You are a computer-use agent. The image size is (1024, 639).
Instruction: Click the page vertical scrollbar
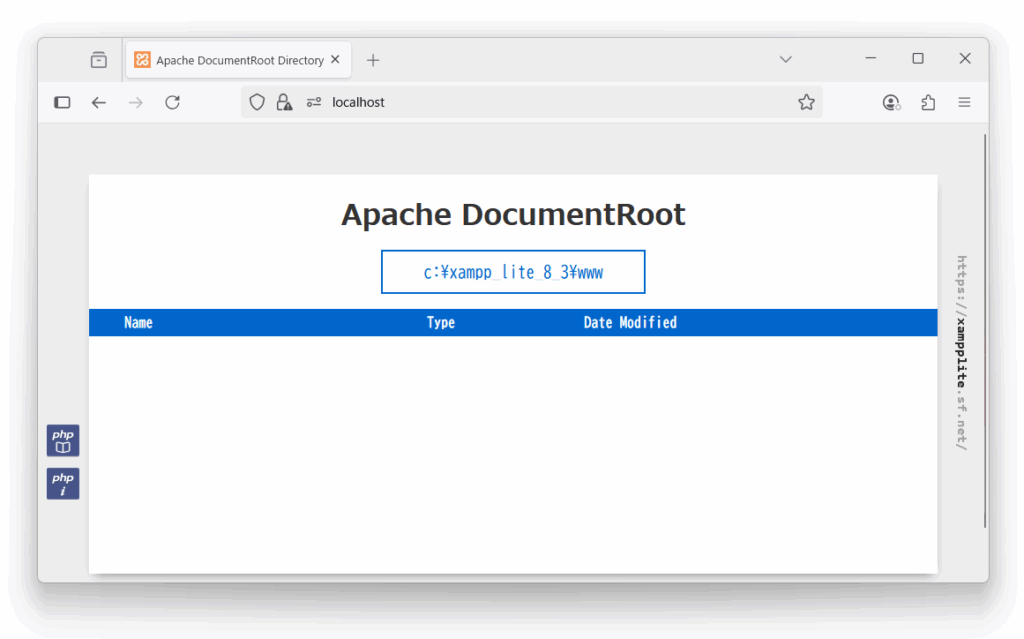tap(985, 331)
